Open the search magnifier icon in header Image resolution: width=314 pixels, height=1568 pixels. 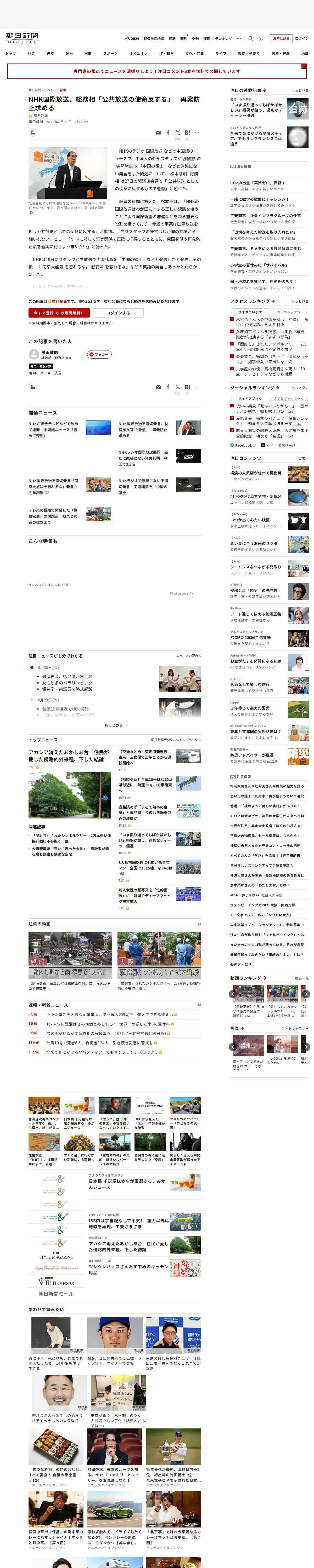[x=251, y=38]
